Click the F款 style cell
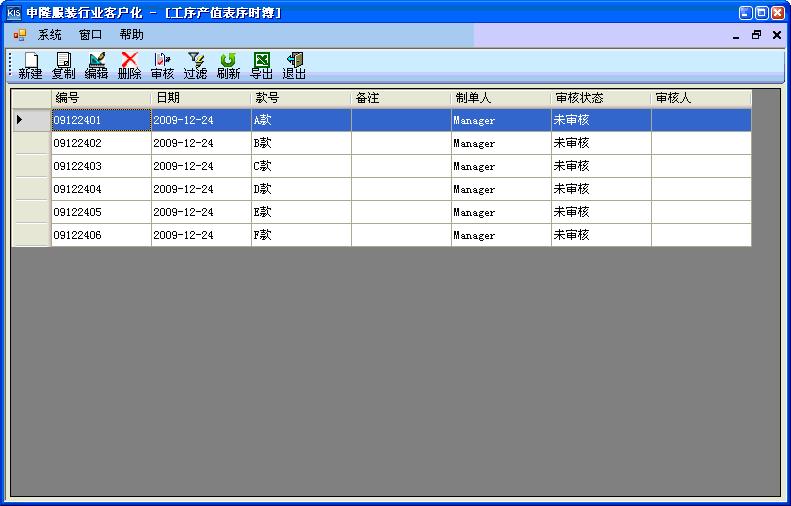This screenshot has height=506, width=791. pyautogui.click(x=300, y=235)
